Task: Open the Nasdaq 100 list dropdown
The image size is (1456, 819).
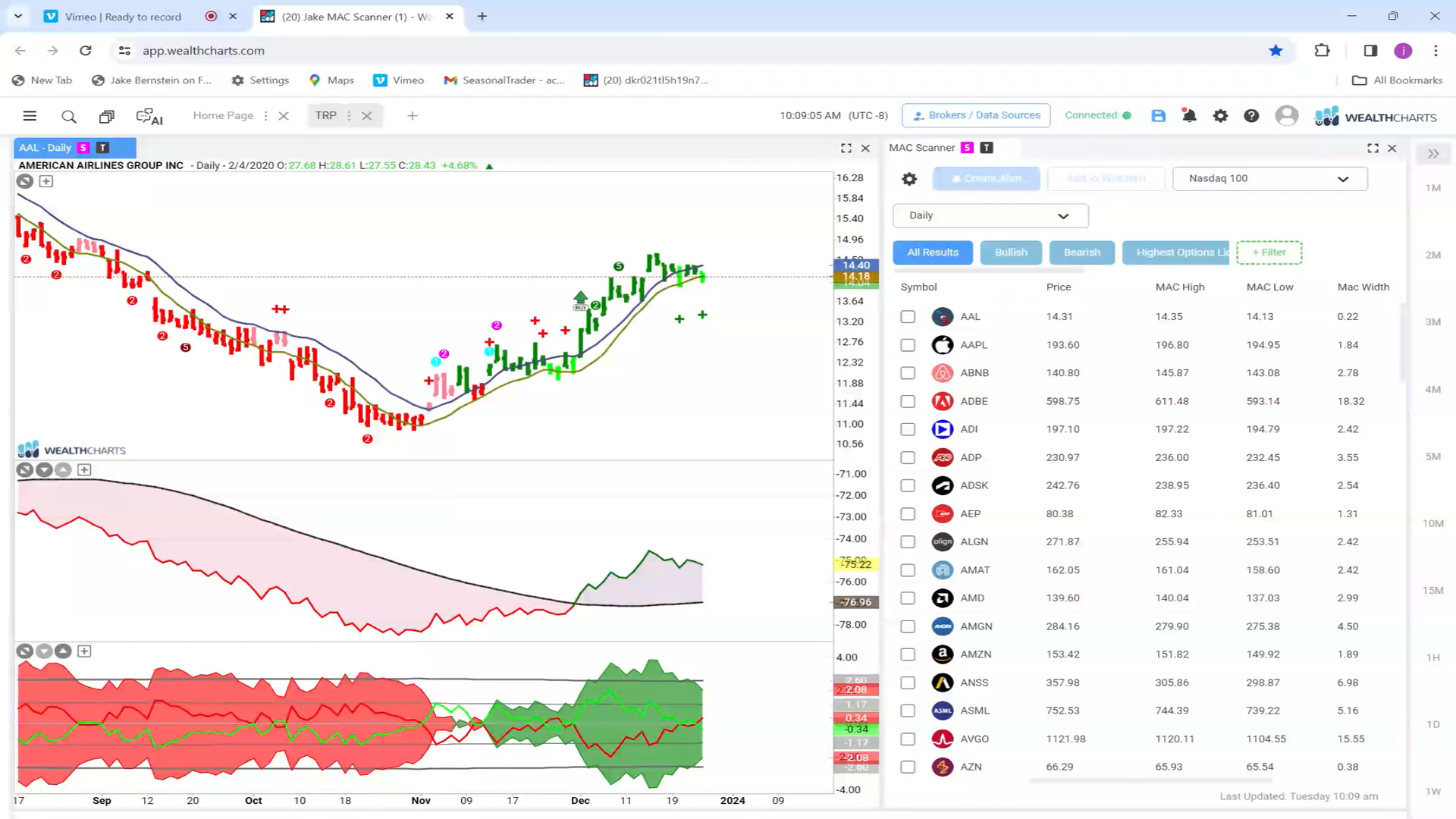Action: [1269, 179]
